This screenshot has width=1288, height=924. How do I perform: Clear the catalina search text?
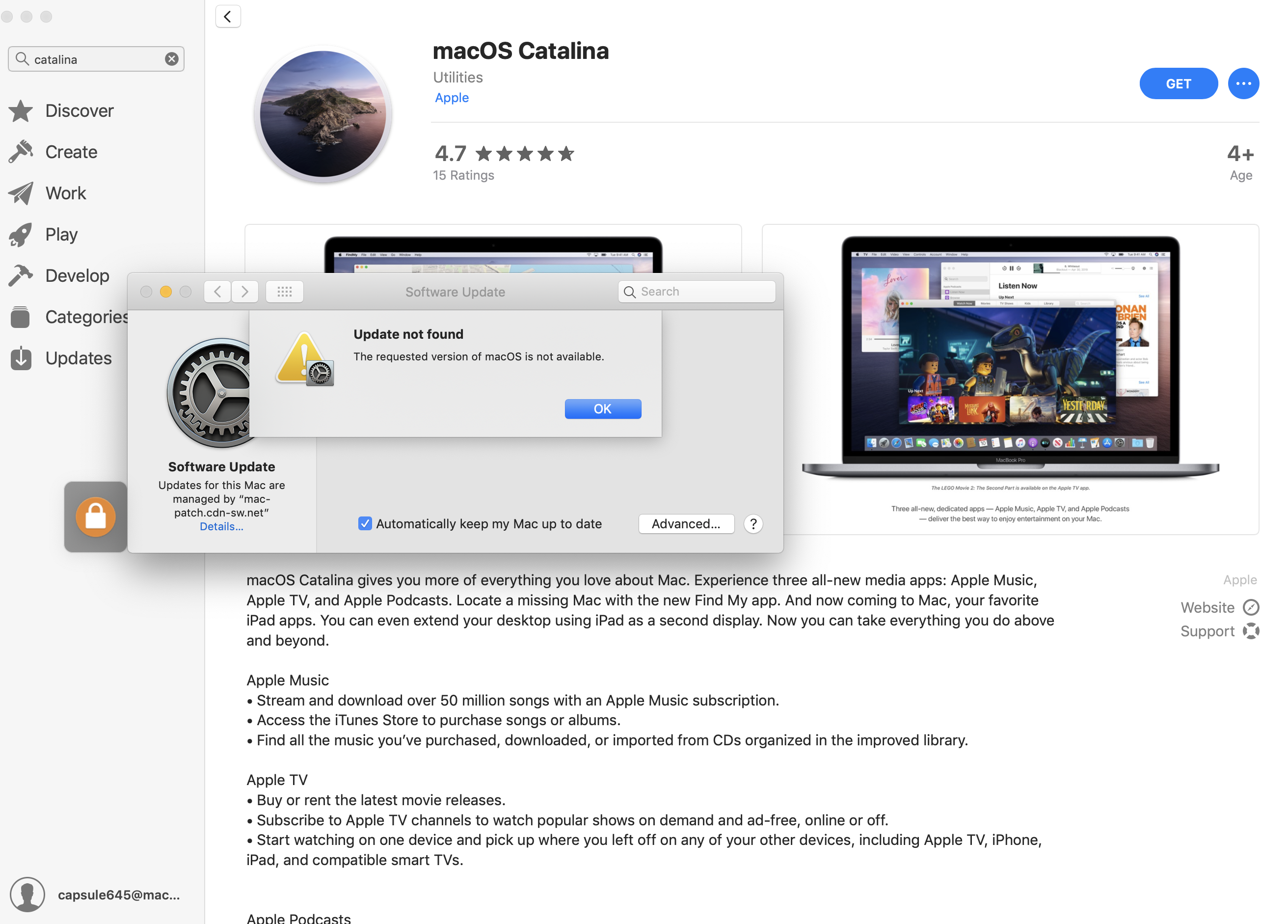171,59
